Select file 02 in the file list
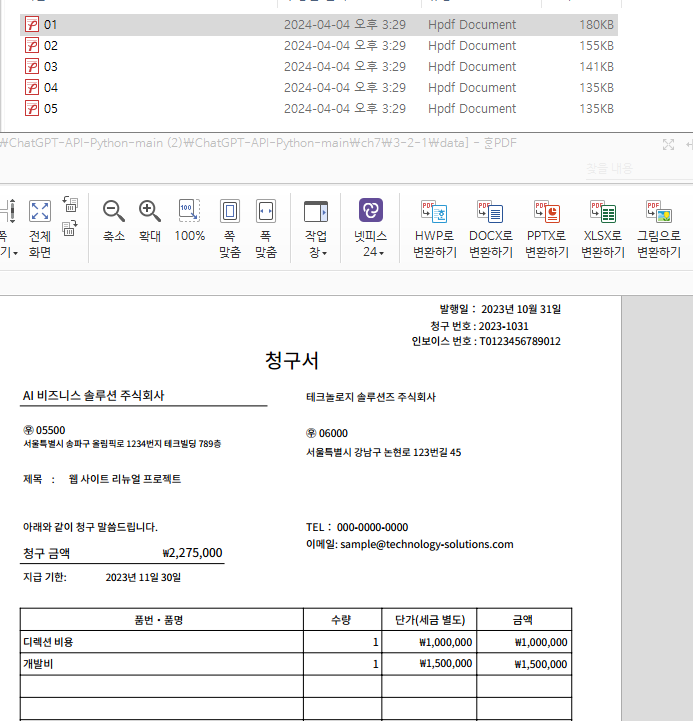 pyautogui.click(x=319, y=46)
